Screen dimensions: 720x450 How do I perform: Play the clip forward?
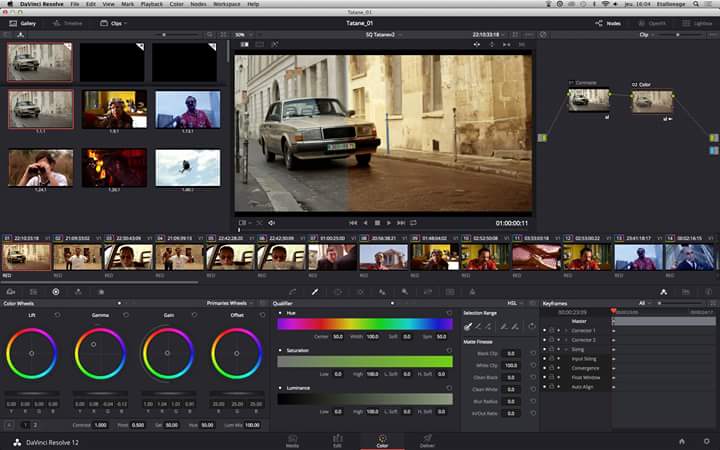389,223
